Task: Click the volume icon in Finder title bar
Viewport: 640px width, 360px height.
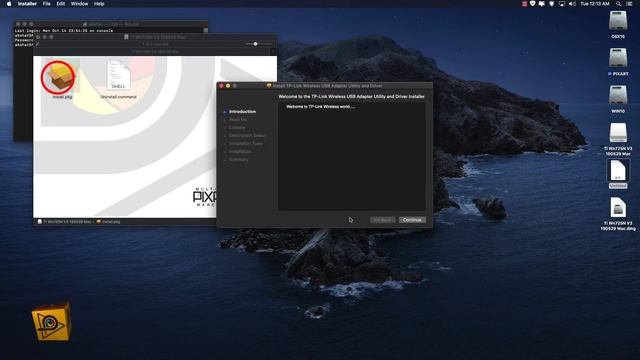Action: click(127, 37)
